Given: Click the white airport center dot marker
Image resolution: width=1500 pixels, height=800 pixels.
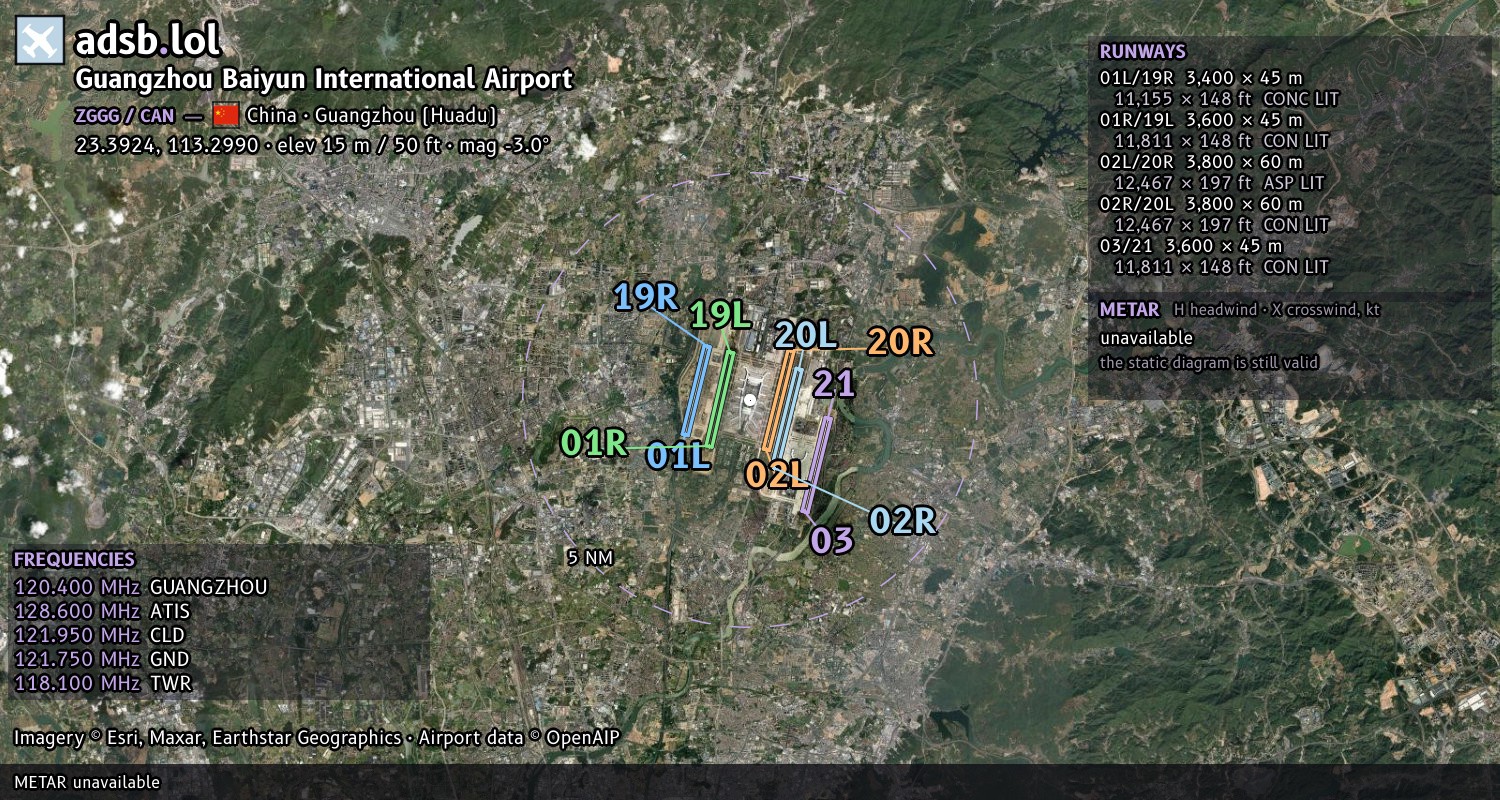Looking at the screenshot, I should coord(750,400).
